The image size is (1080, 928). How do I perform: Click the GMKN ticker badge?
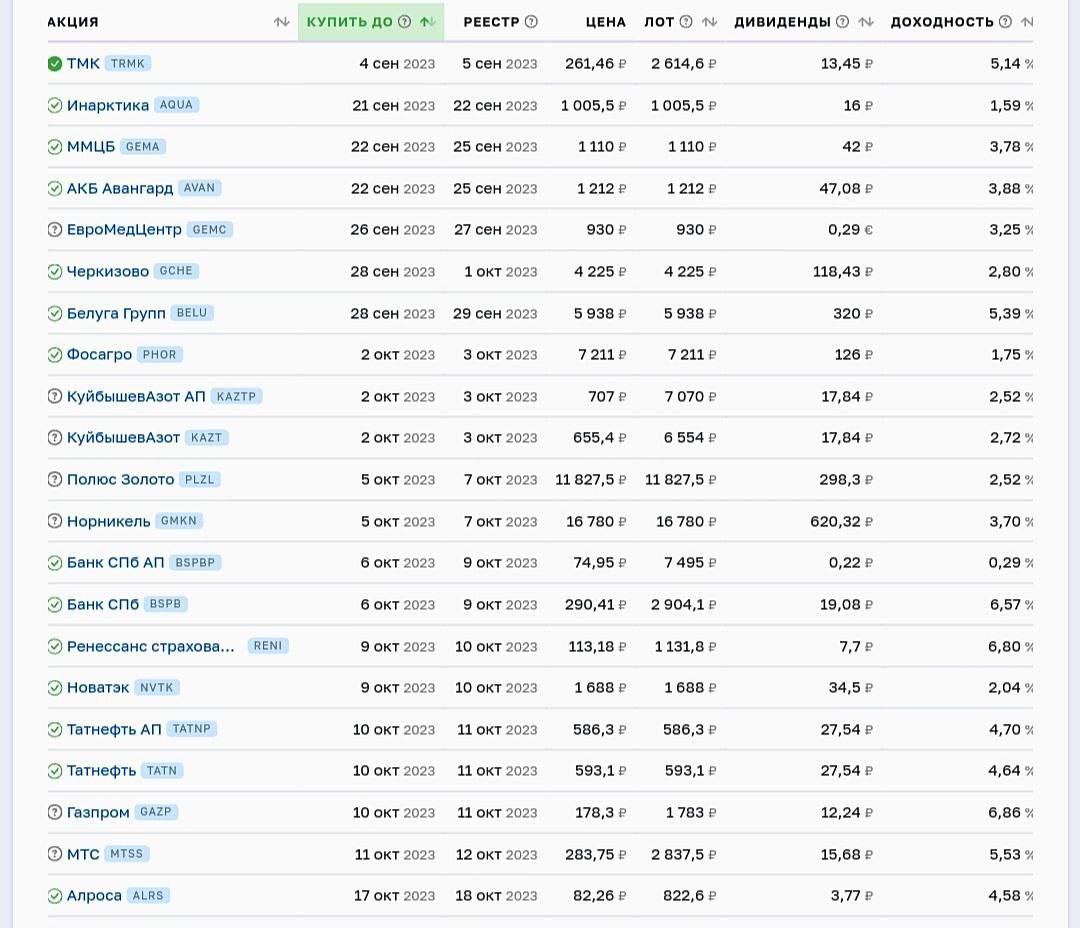pyautogui.click(x=179, y=521)
